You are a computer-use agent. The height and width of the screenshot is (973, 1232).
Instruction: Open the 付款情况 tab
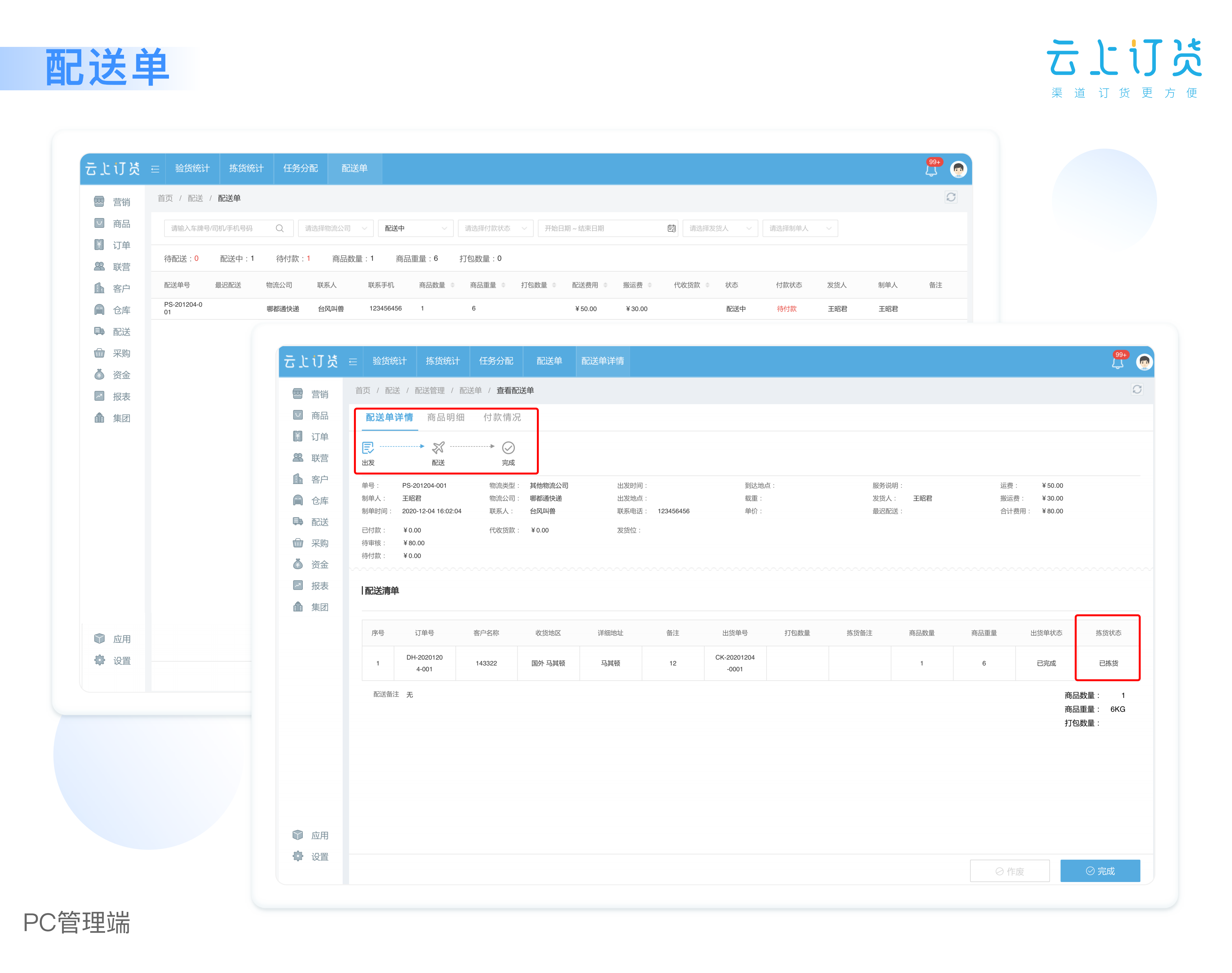point(502,418)
